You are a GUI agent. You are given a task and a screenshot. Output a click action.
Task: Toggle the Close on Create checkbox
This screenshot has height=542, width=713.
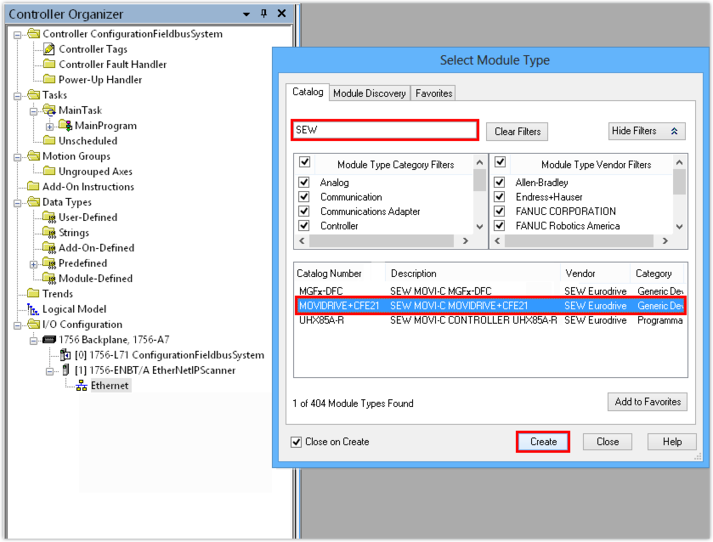(x=296, y=442)
